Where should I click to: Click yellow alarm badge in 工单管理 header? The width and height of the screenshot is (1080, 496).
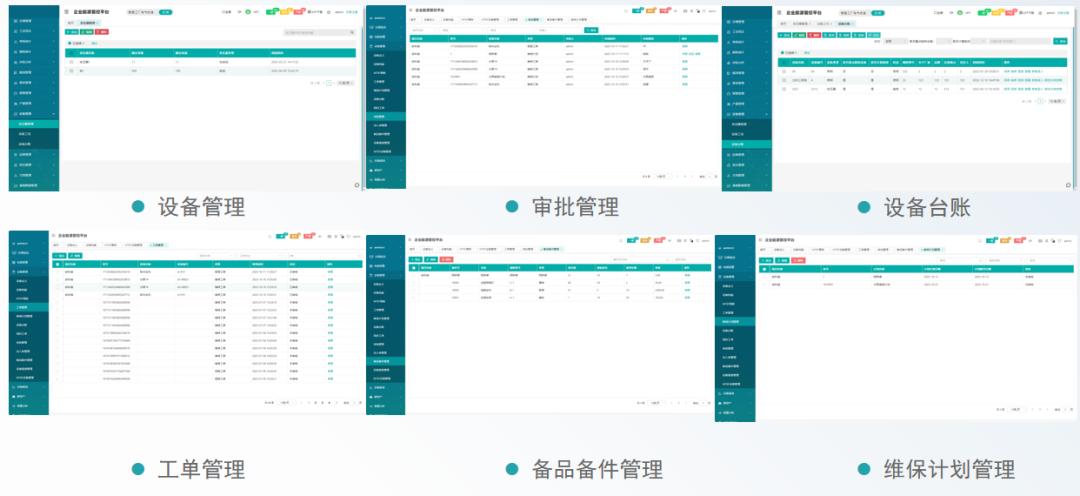[x=295, y=236]
